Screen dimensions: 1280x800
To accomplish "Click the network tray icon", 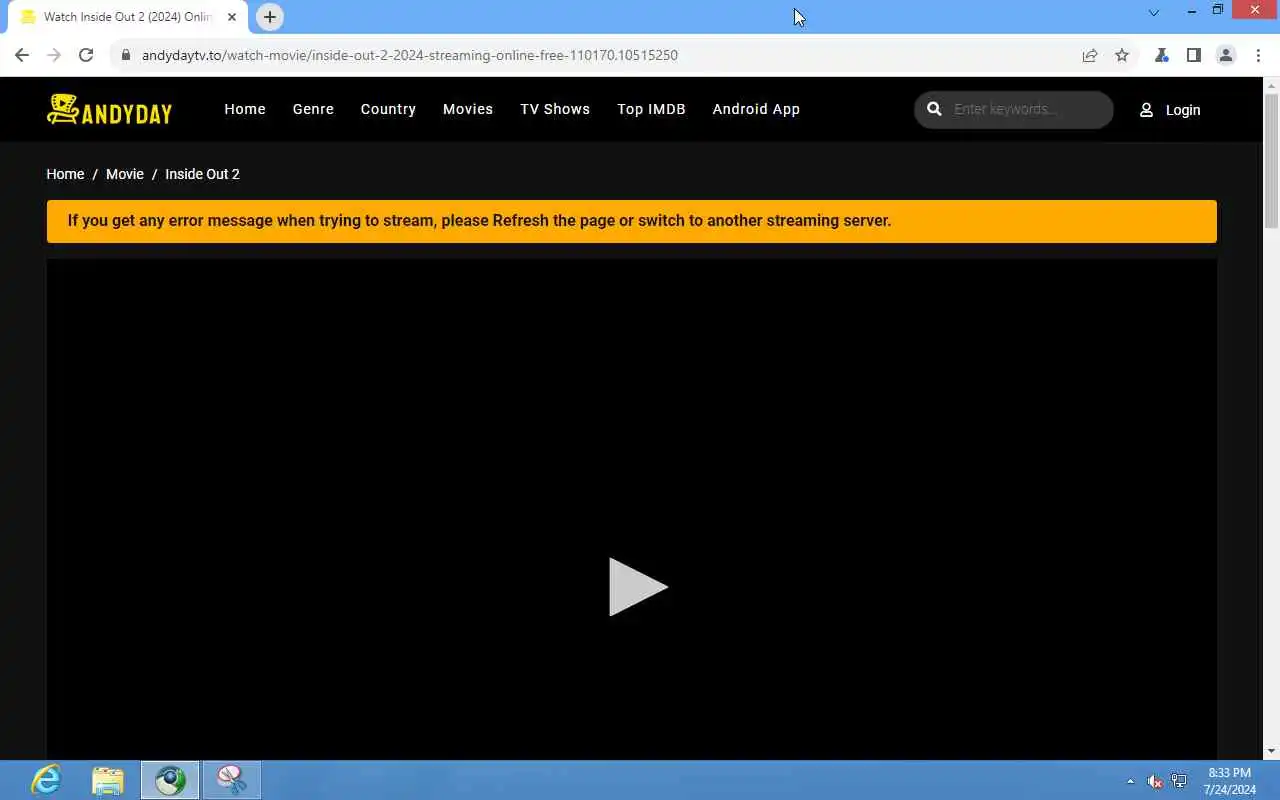I will (1179, 781).
